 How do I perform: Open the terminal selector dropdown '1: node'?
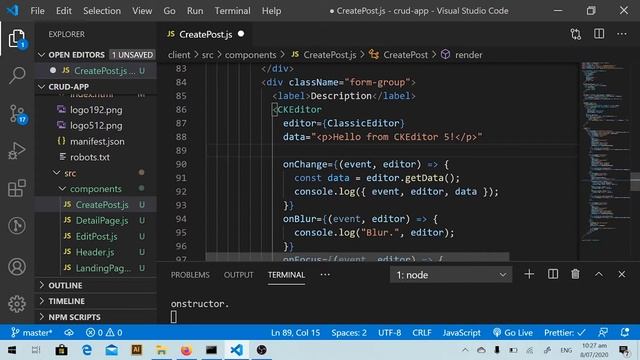pyautogui.click(x=451, y=275)
